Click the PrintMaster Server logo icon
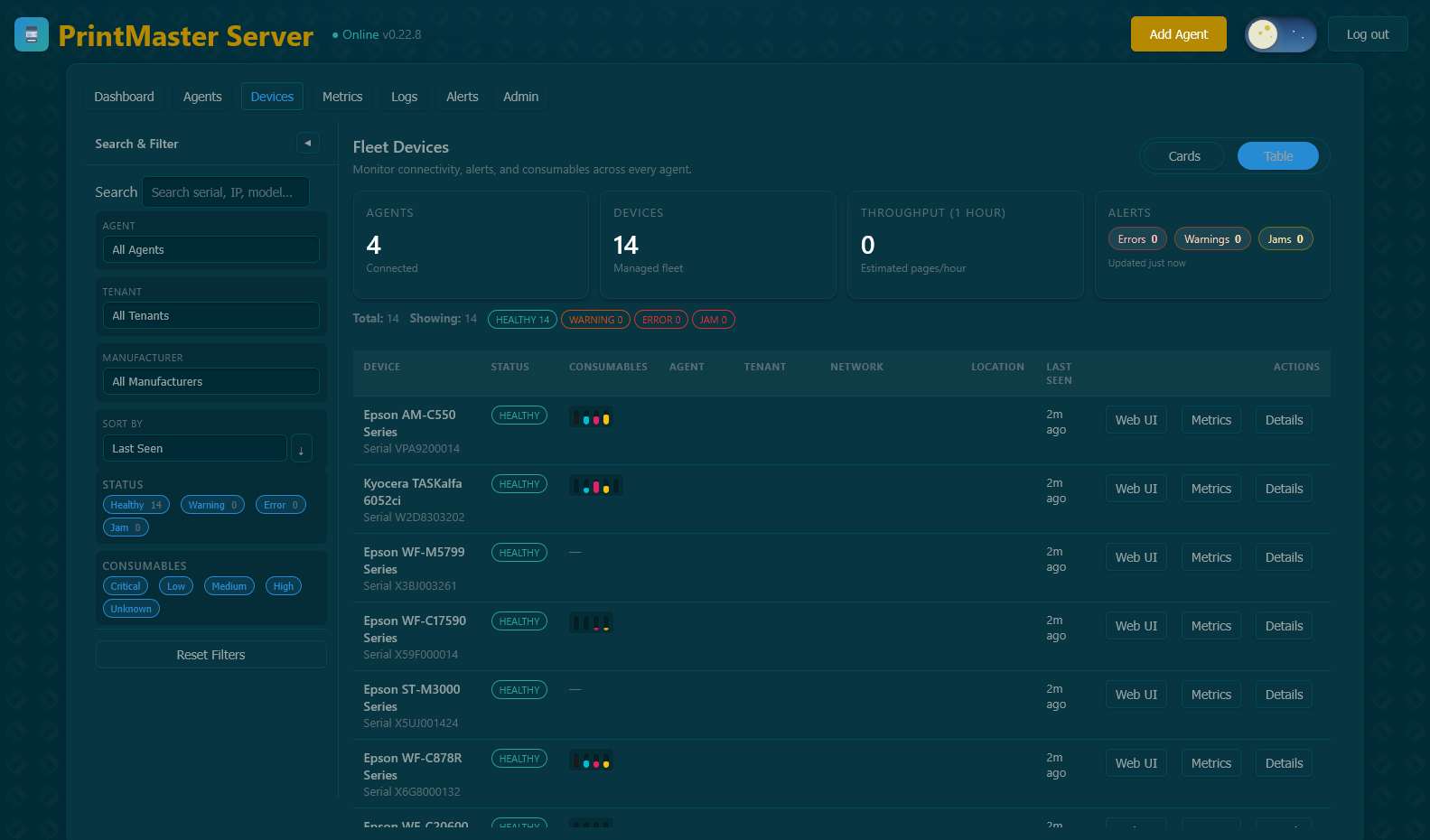1430x840 pixels. (x=32, y=34)
